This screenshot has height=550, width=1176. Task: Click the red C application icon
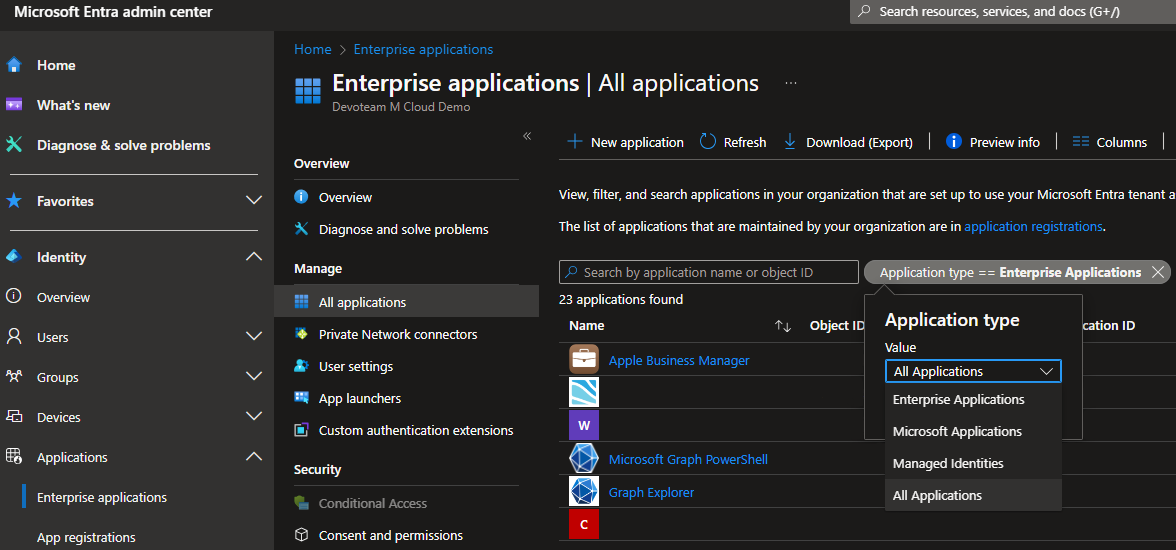584,524
